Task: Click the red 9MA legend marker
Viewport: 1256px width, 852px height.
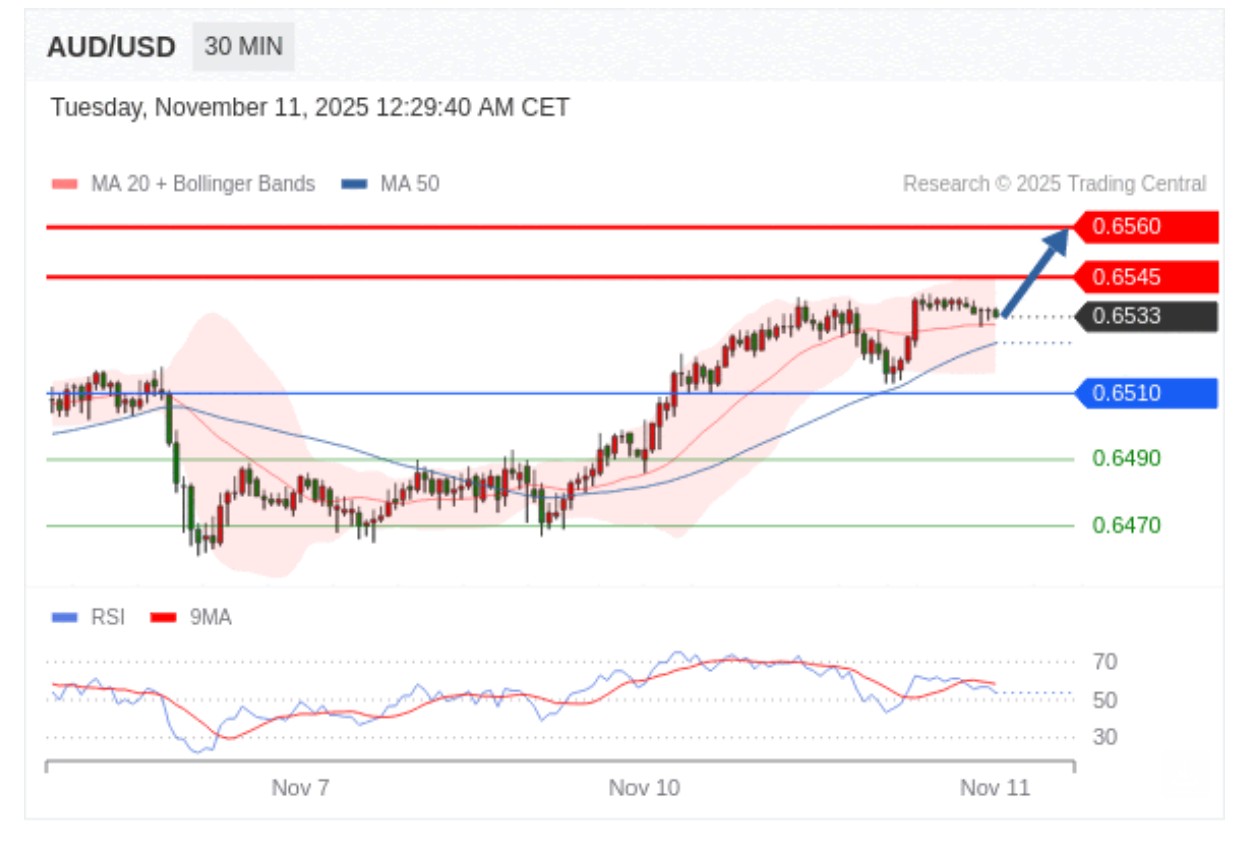Action: 163,618
